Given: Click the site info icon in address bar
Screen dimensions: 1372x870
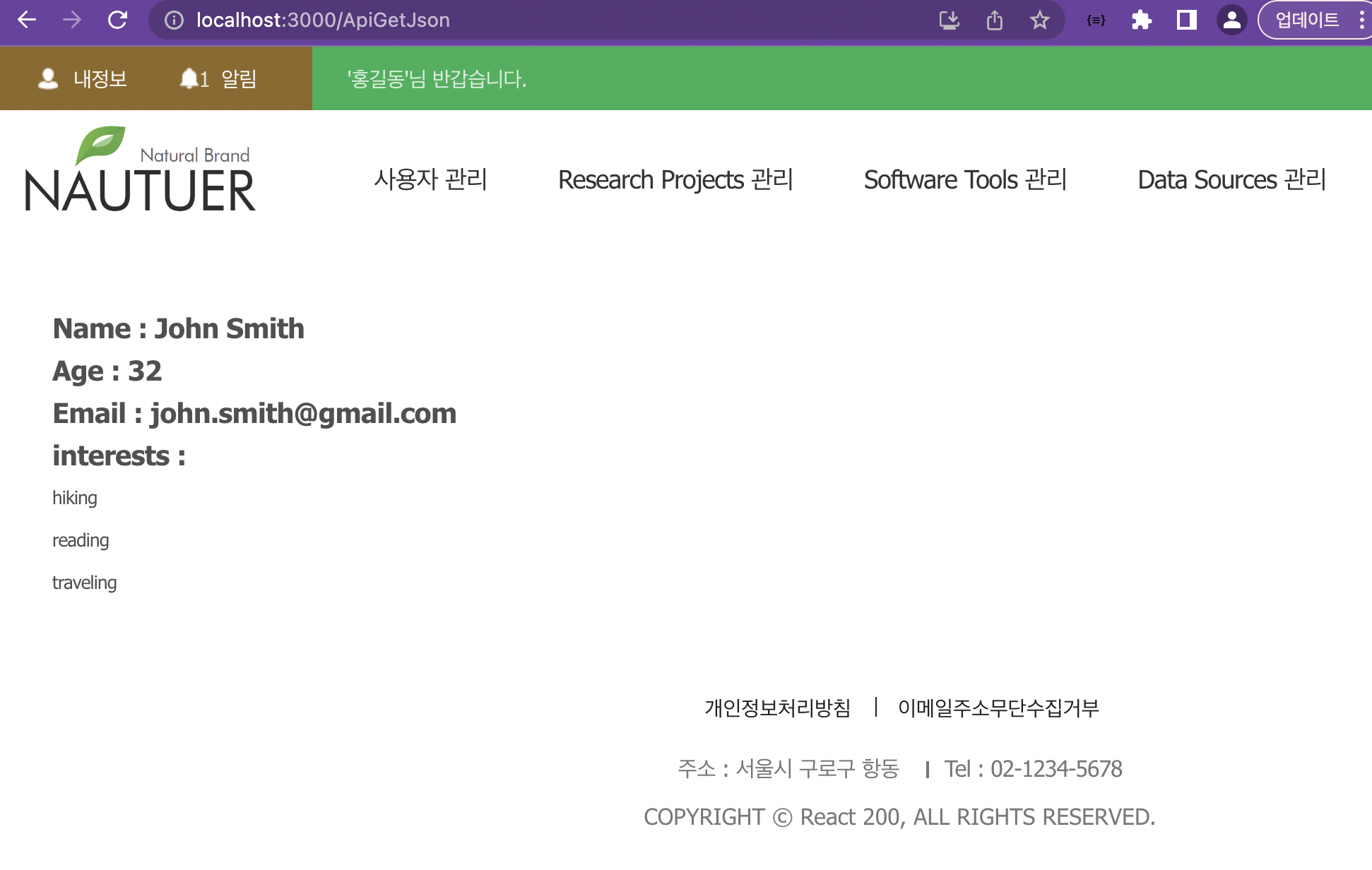Looking at the screenshot, I should (x=174, y=20).
